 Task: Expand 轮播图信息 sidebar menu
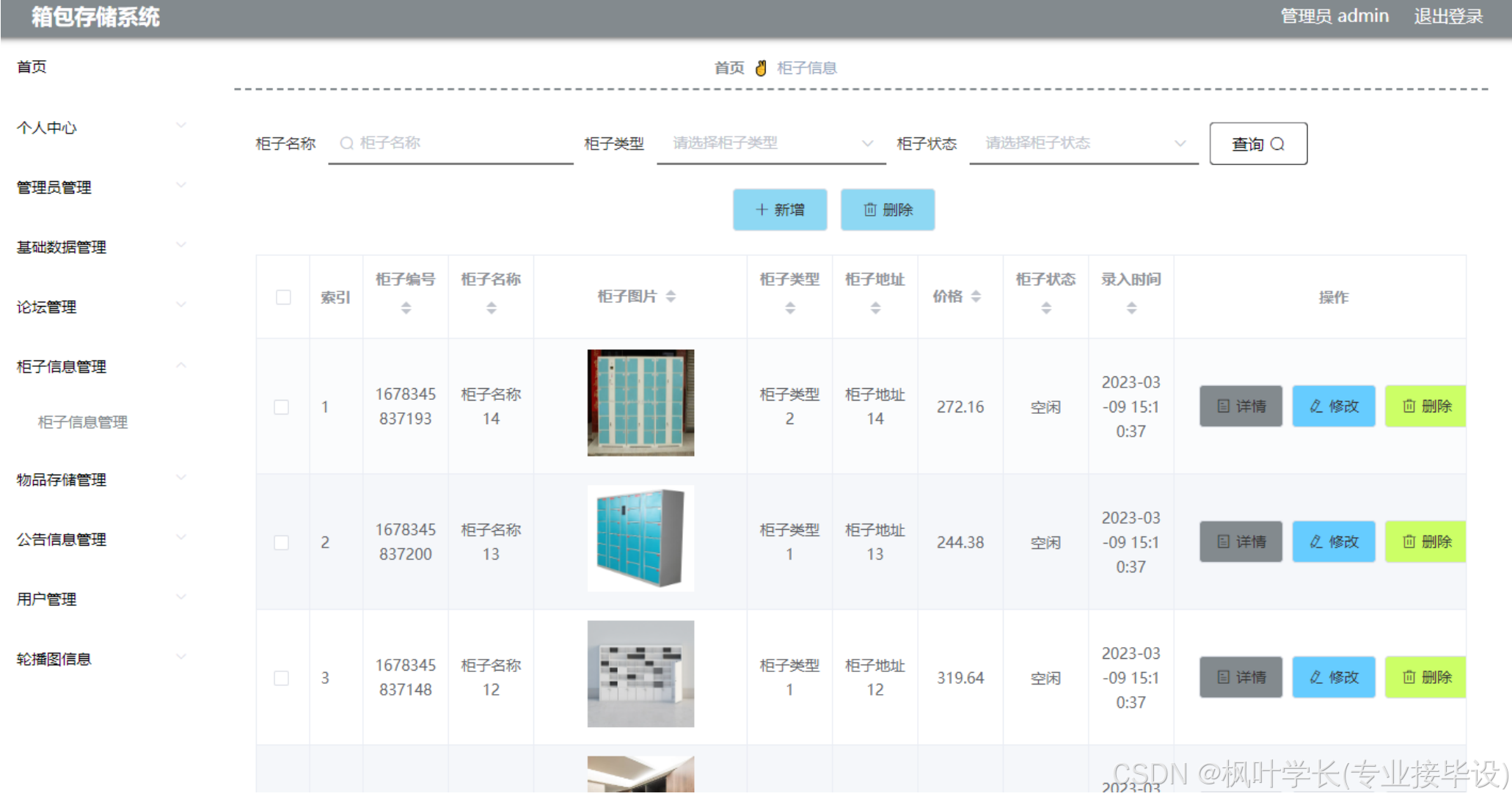coord(101,659)
